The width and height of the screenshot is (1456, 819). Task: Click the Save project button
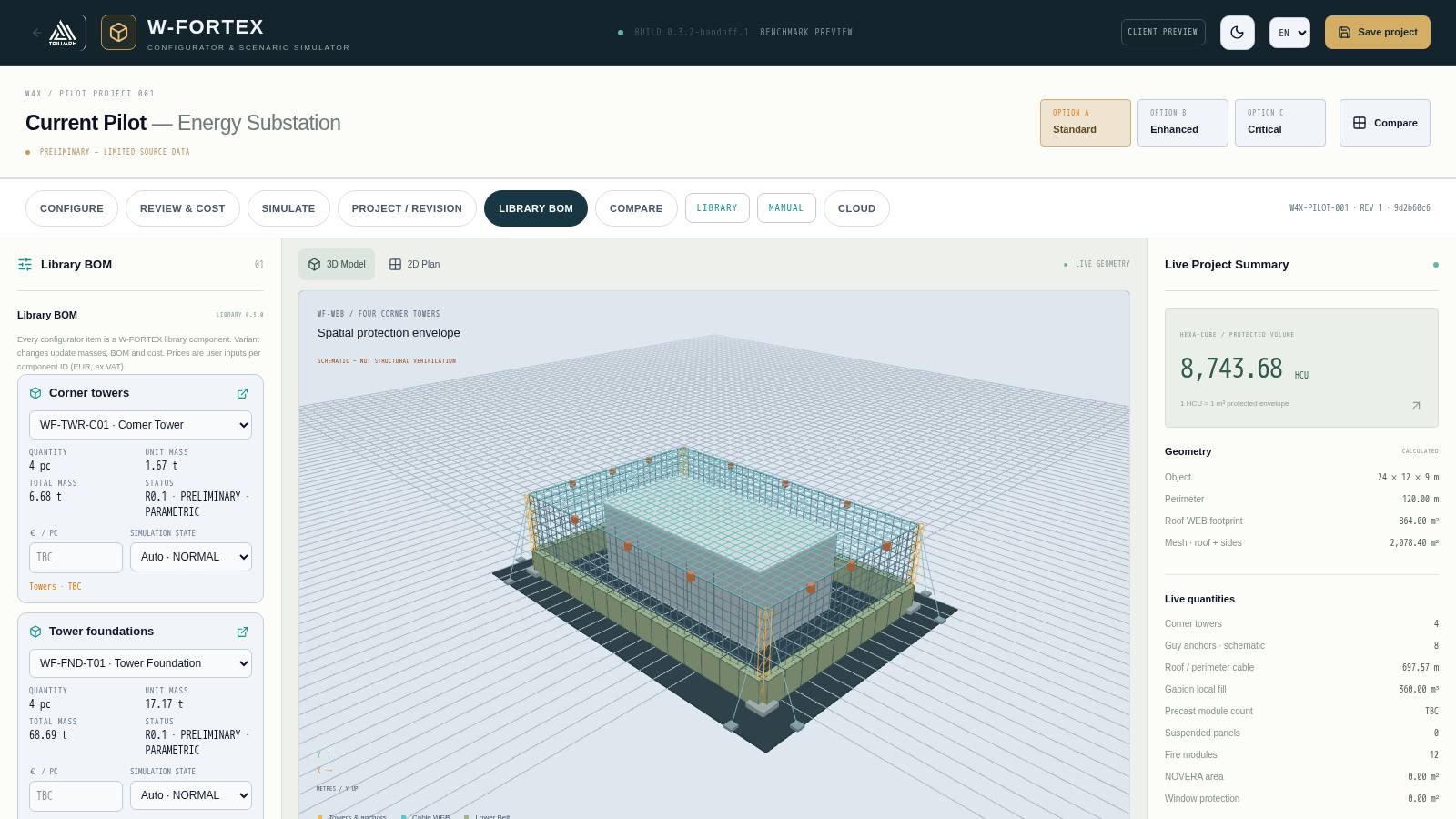pyautogui.click(x=1378, y=32)
